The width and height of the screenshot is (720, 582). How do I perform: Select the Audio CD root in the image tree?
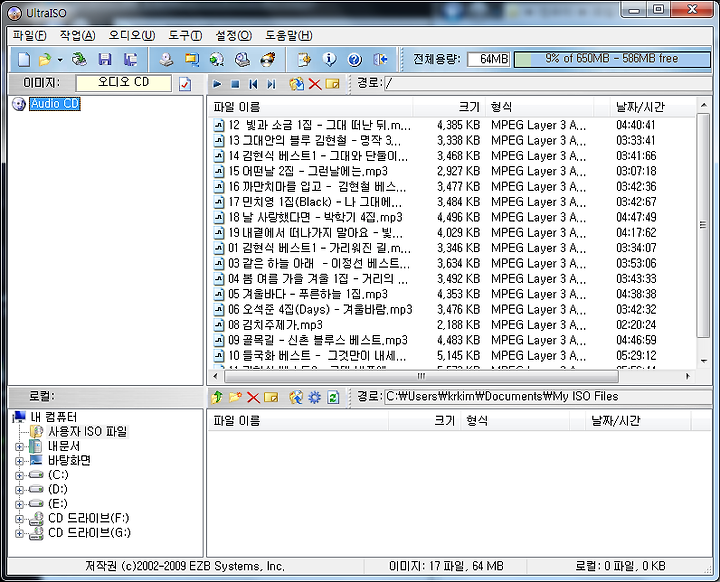click(55, 104)
